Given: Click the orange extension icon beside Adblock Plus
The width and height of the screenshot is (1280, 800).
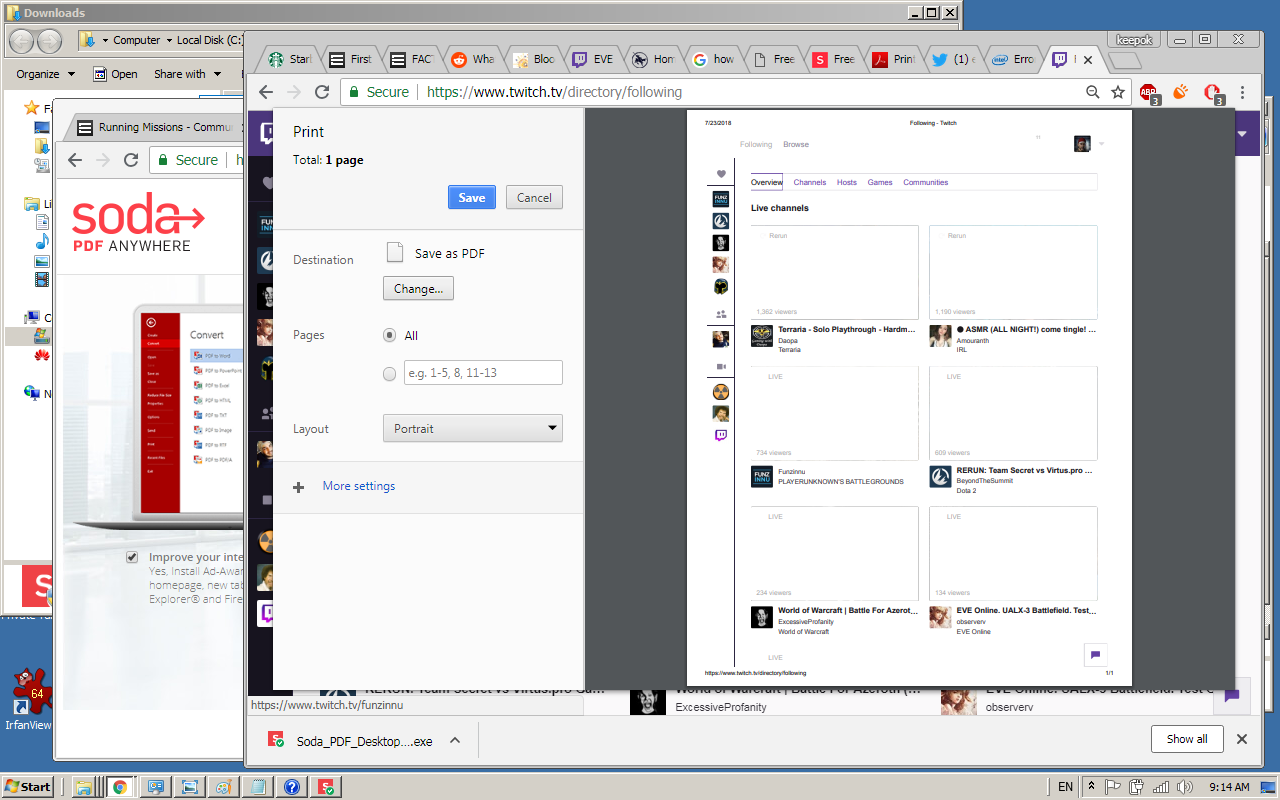Looking at the screenshot, I should coord(1181,92).
